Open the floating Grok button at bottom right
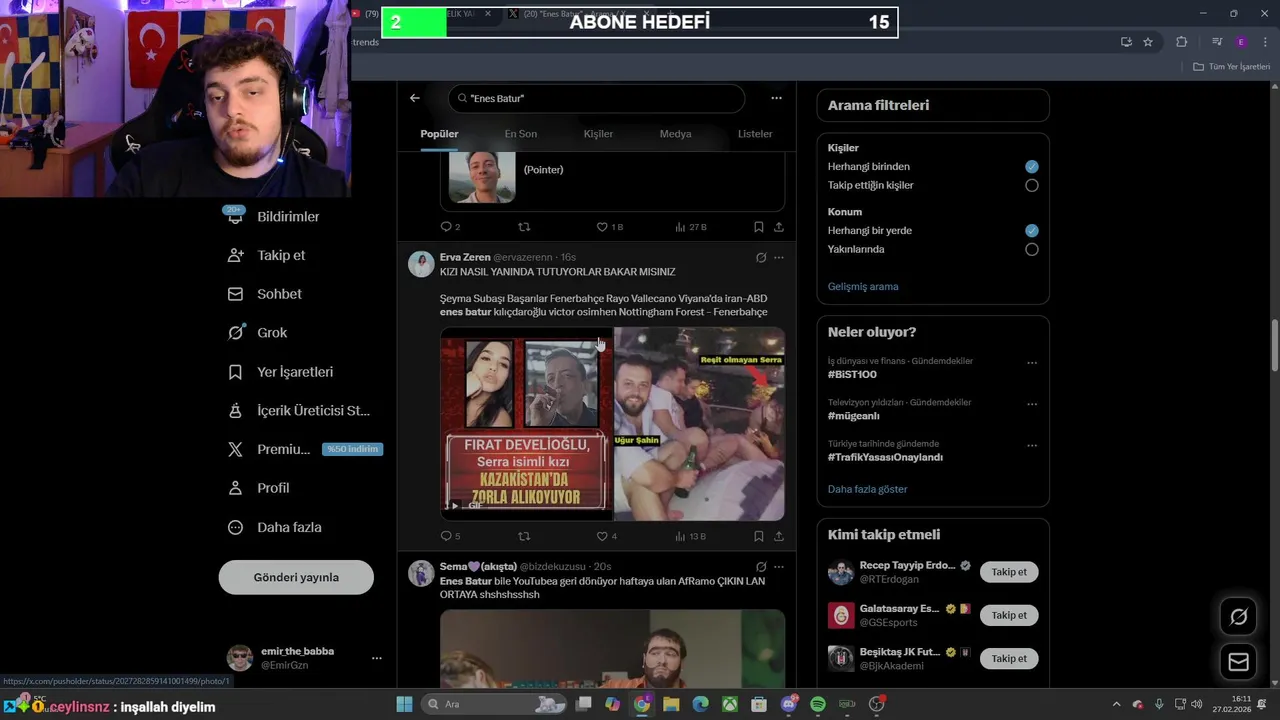 pos(1238,616)
